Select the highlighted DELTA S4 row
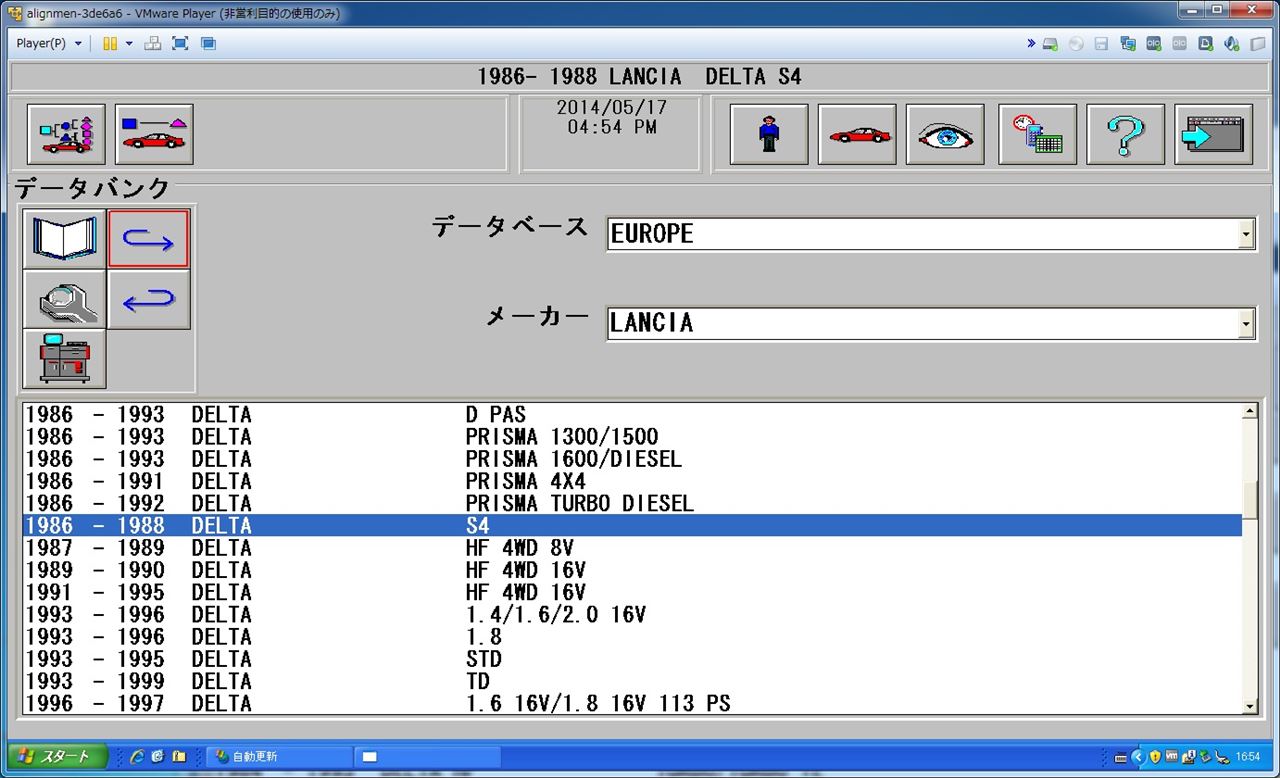This screenshot has width=1280, height=778. 632,526
